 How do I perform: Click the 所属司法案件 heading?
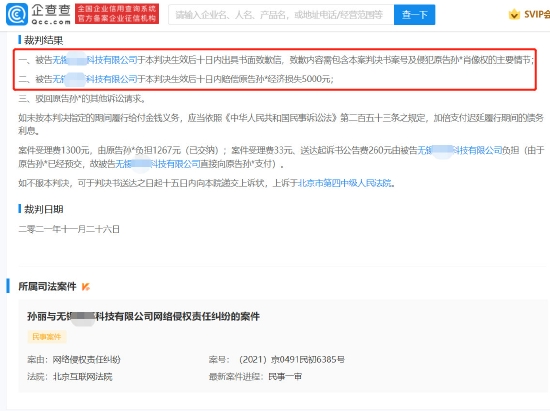click(x=47, y=287)
